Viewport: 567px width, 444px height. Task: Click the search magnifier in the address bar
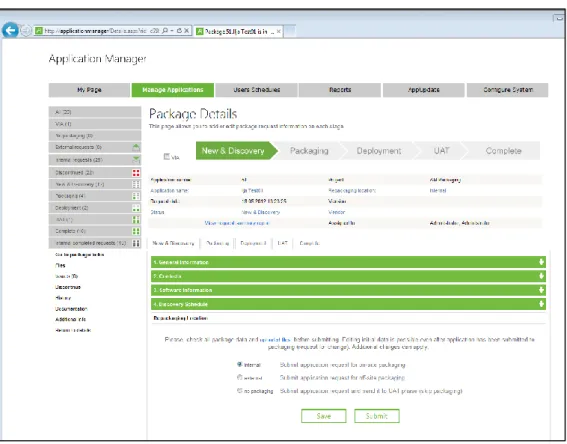click(165, 31)
